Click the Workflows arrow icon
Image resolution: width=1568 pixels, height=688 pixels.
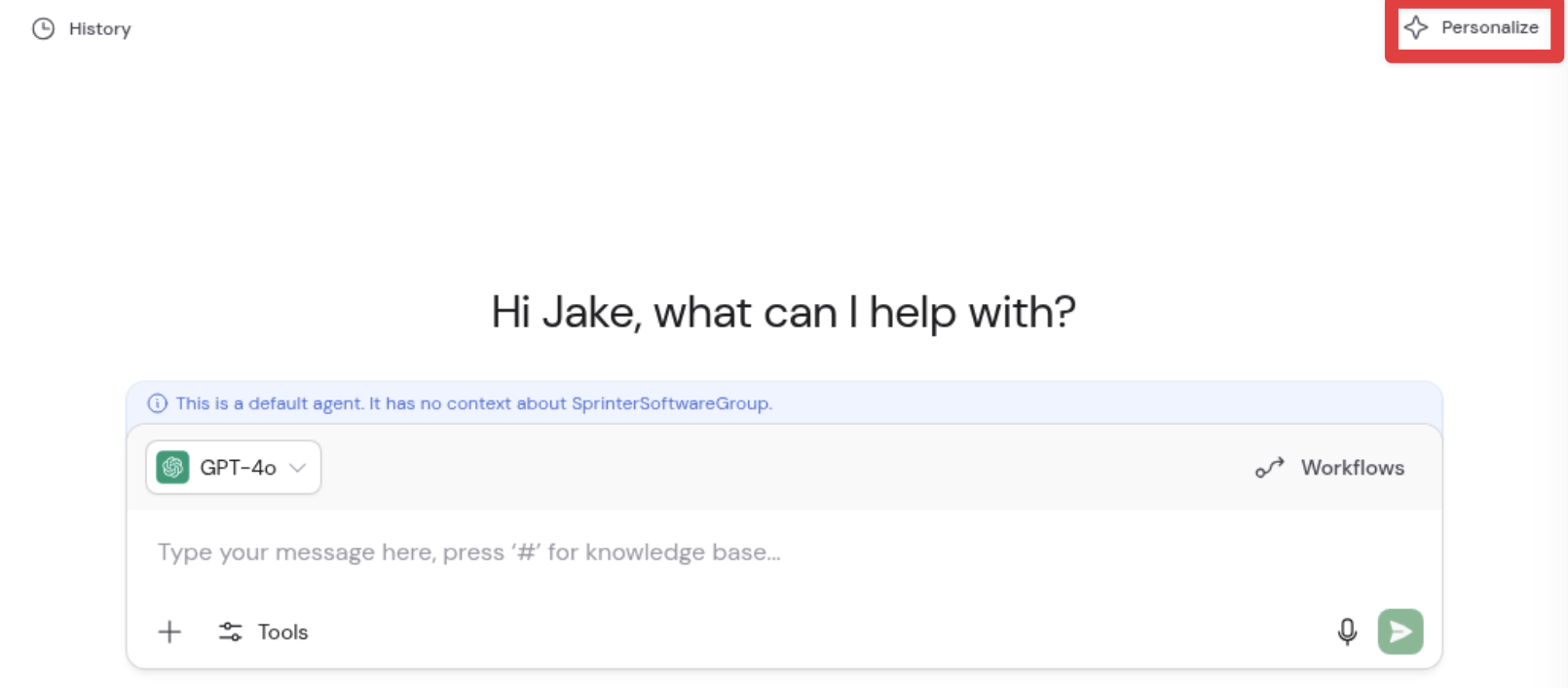(x=1269, y=467)
